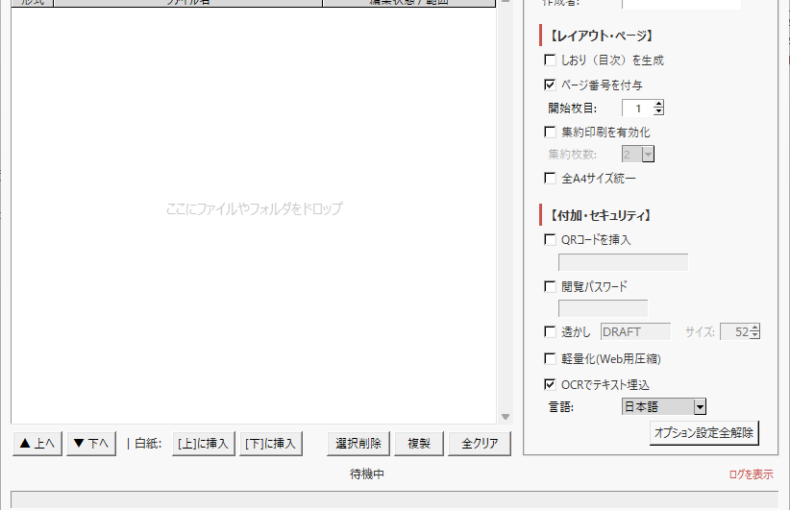Uncheck ページ番号を付与 checkbox

(x=550, y=86)
